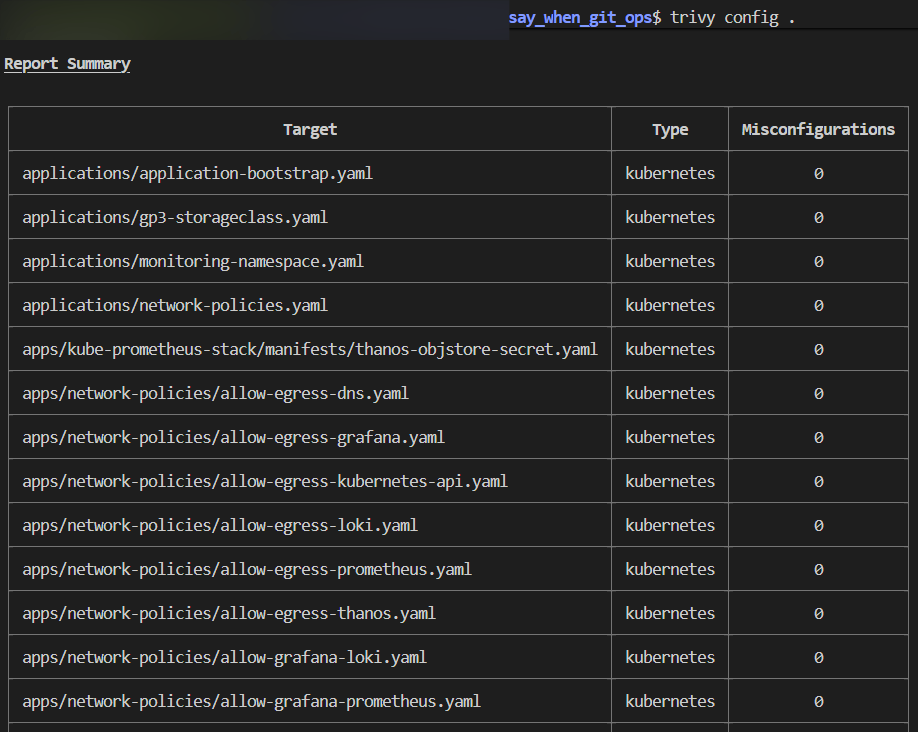Click the 'trivy config .' command text
The image size is (918, 732).
click(732, 18)
